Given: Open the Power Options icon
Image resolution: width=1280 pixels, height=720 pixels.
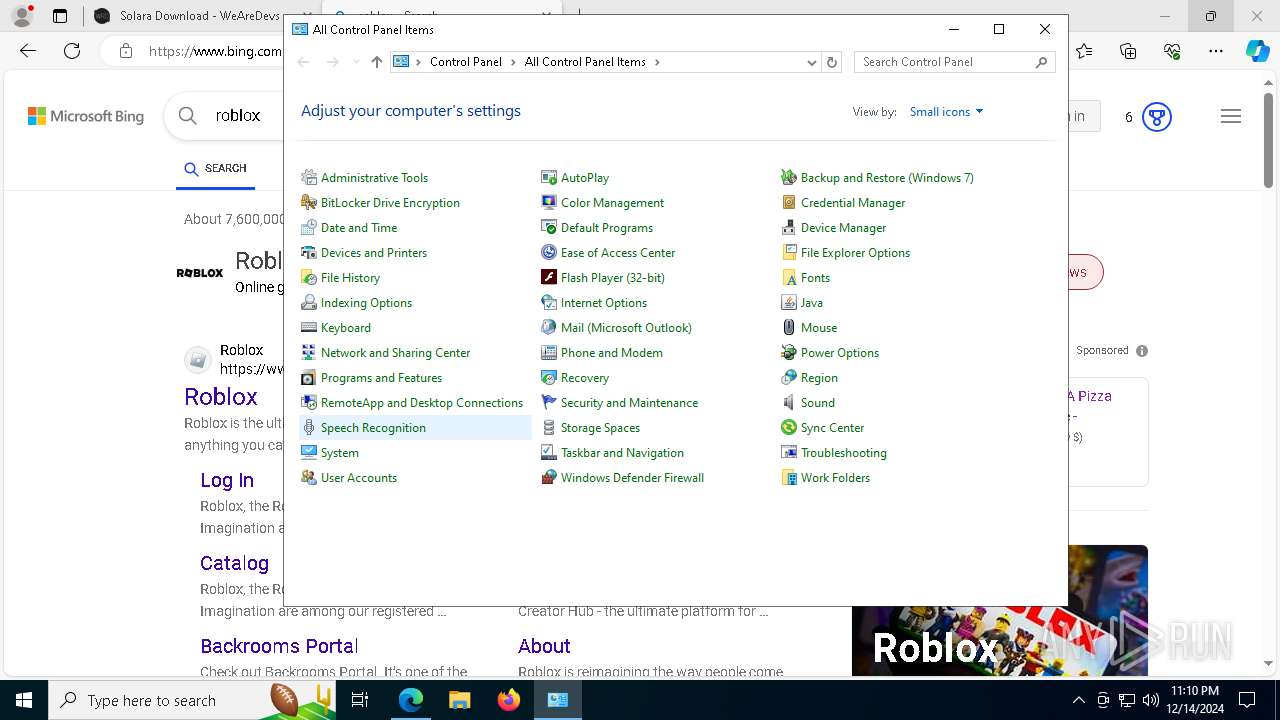Looking at the screenshot, I should tap(789, 353).
